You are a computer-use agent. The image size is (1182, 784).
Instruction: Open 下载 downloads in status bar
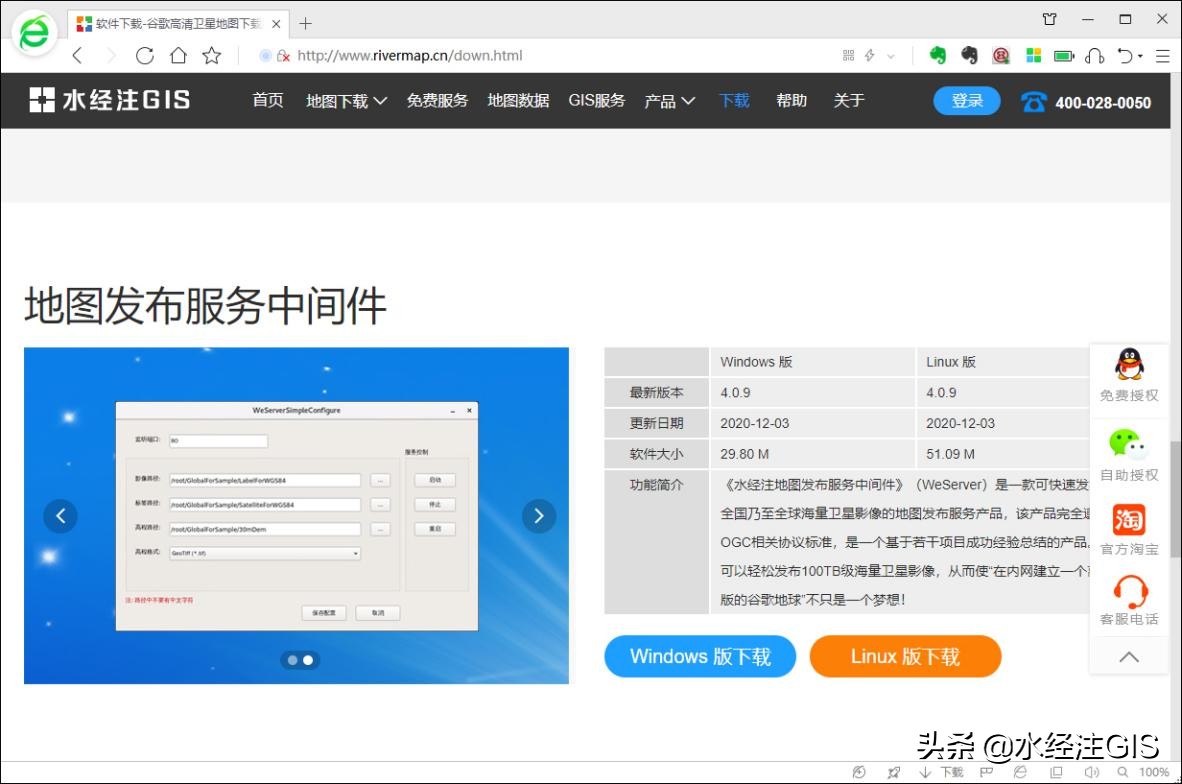pyautogui.click(x=942, y=772)
